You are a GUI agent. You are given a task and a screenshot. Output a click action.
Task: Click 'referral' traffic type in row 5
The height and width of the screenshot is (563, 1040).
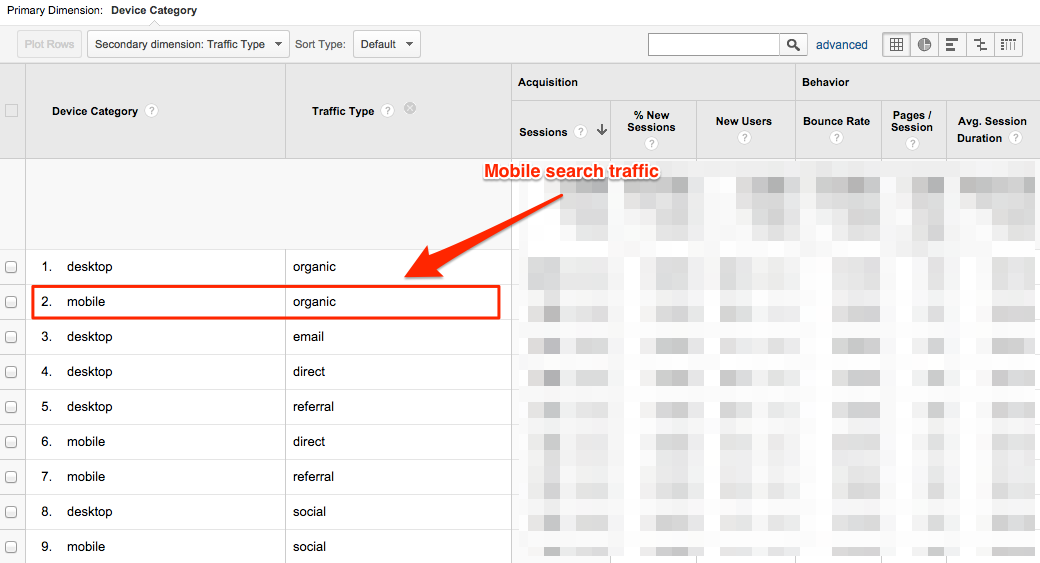(x=313, y=407)
